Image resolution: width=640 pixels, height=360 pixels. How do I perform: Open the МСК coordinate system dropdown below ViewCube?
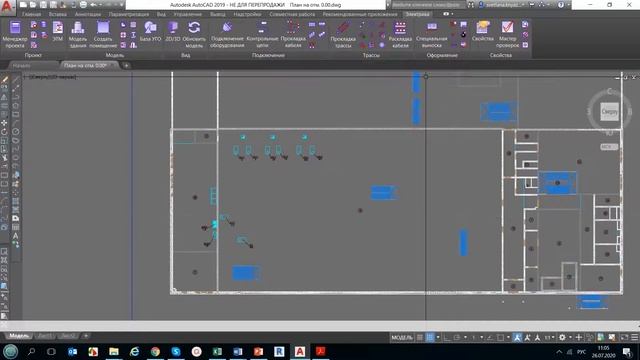[609, 147]
